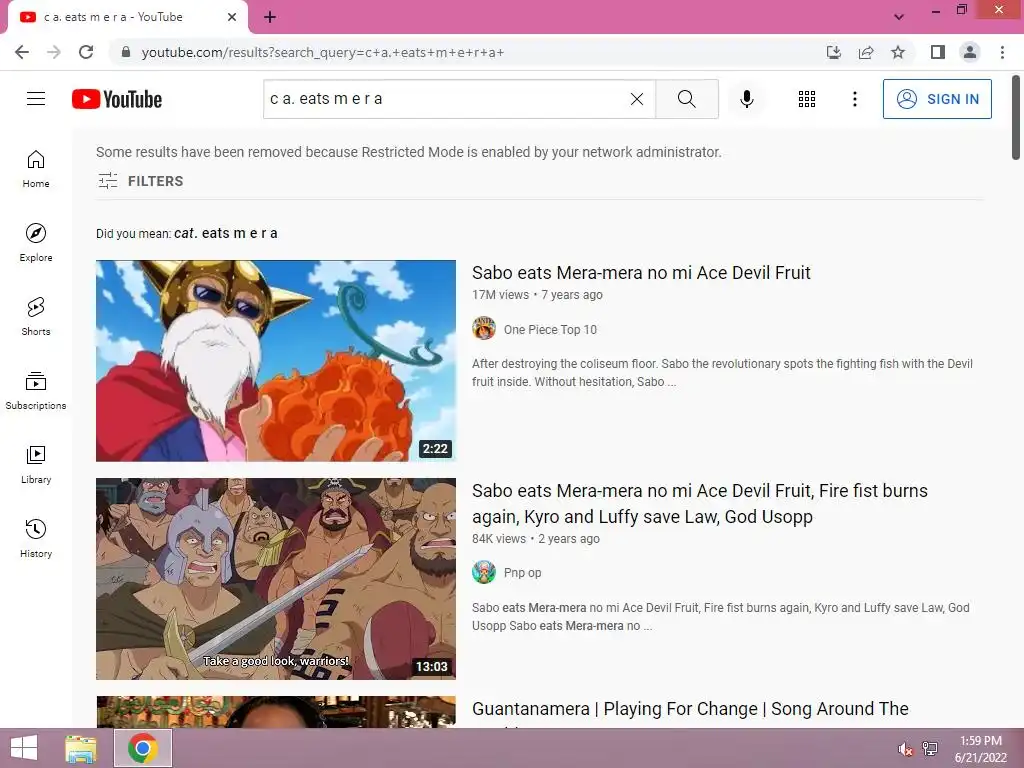
Task: Open History in the sidebar
Action: pyautogui.click(x=36, y=538)
